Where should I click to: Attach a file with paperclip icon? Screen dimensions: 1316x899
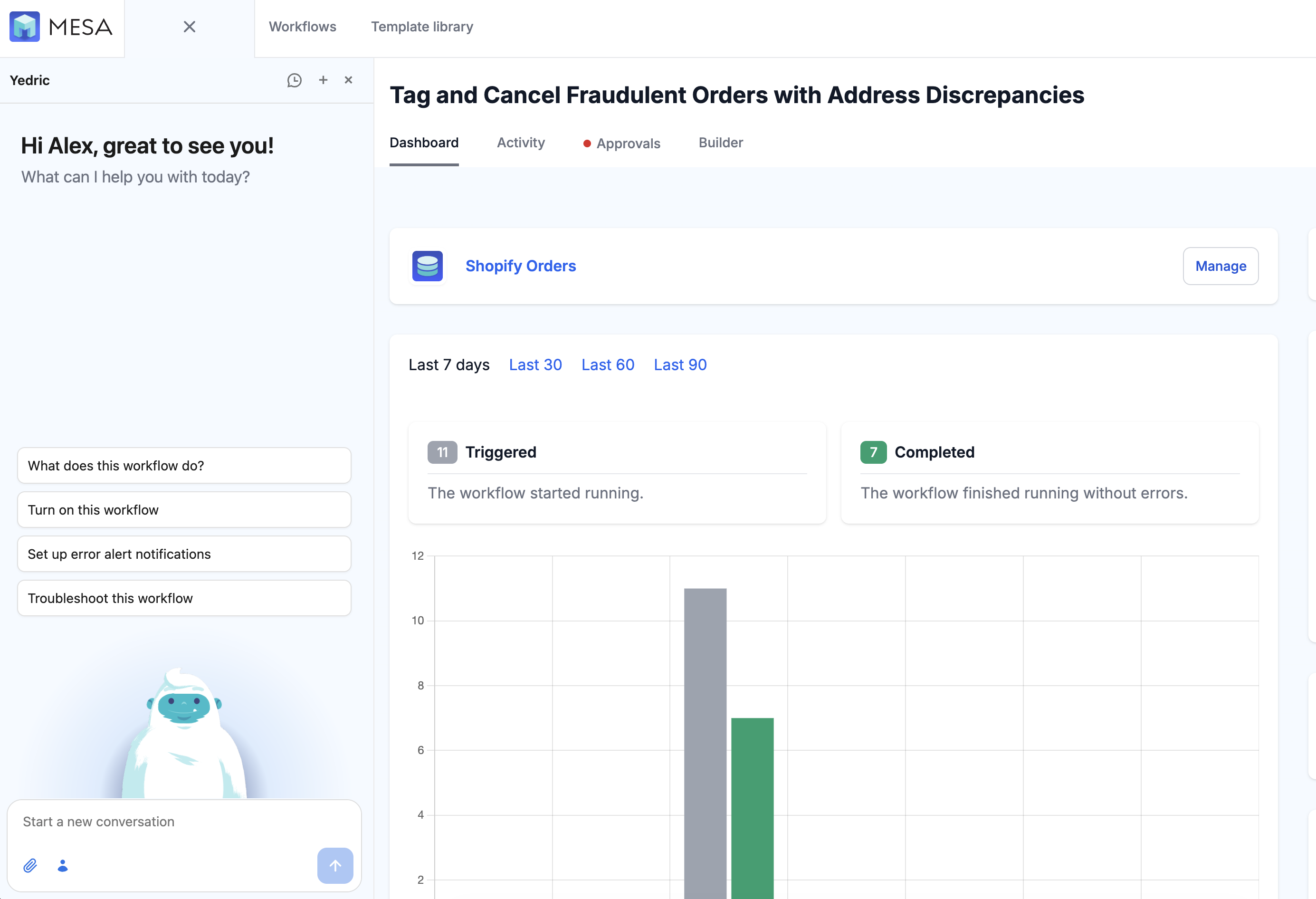(30, 866)
